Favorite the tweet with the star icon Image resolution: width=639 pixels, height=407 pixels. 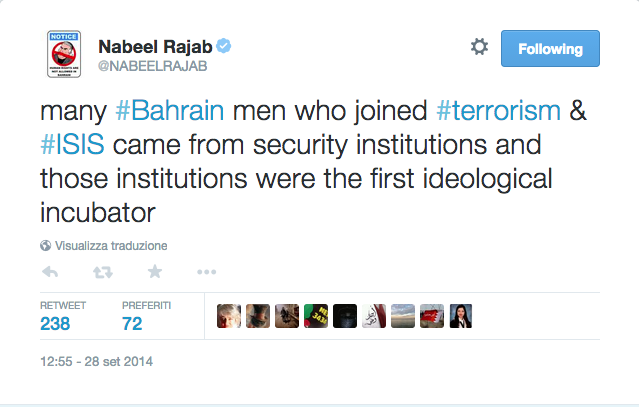tap(154, 271)
